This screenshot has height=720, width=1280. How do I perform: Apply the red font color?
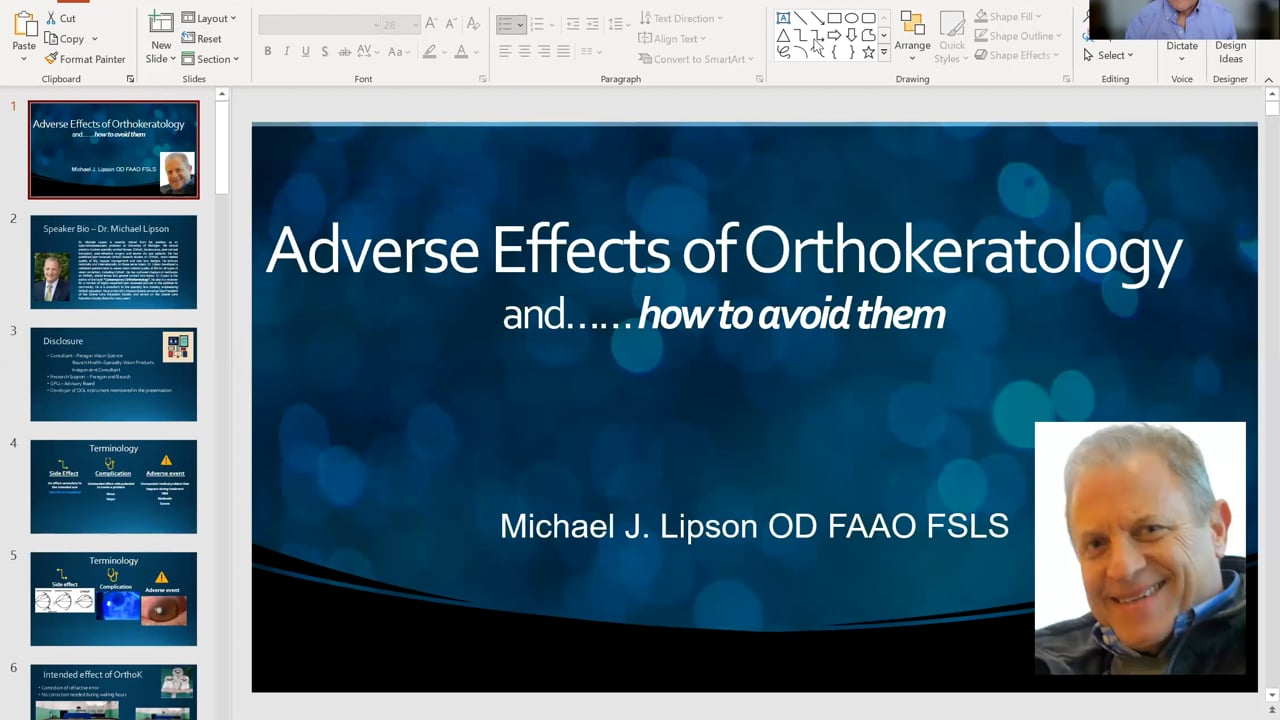pos(461,51)
